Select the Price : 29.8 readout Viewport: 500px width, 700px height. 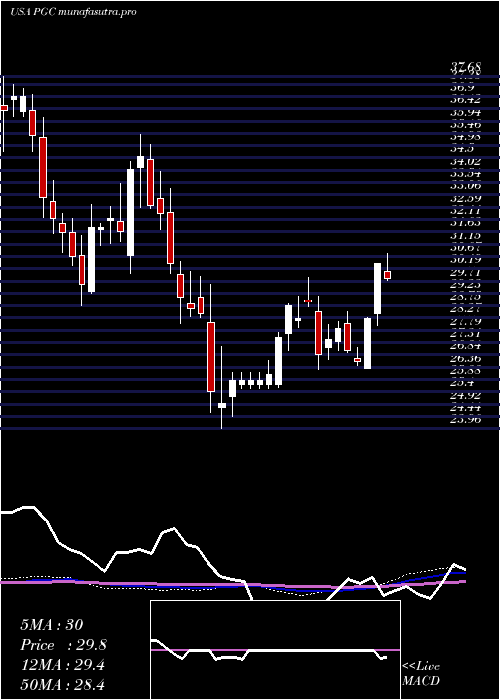click(x=63, y=645)
